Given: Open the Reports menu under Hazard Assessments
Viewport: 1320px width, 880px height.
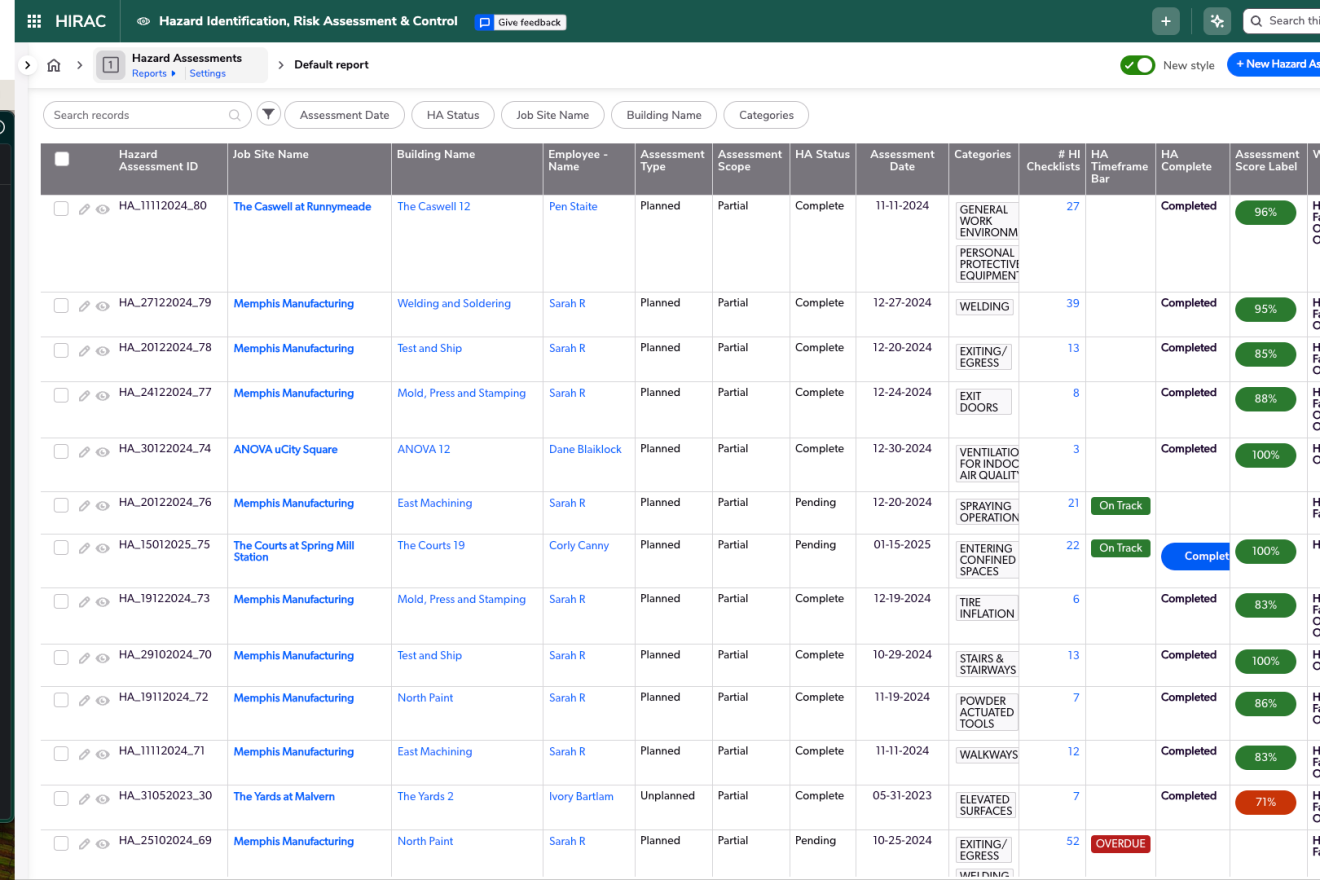Looking at the screenshot, I should point(151,74).
